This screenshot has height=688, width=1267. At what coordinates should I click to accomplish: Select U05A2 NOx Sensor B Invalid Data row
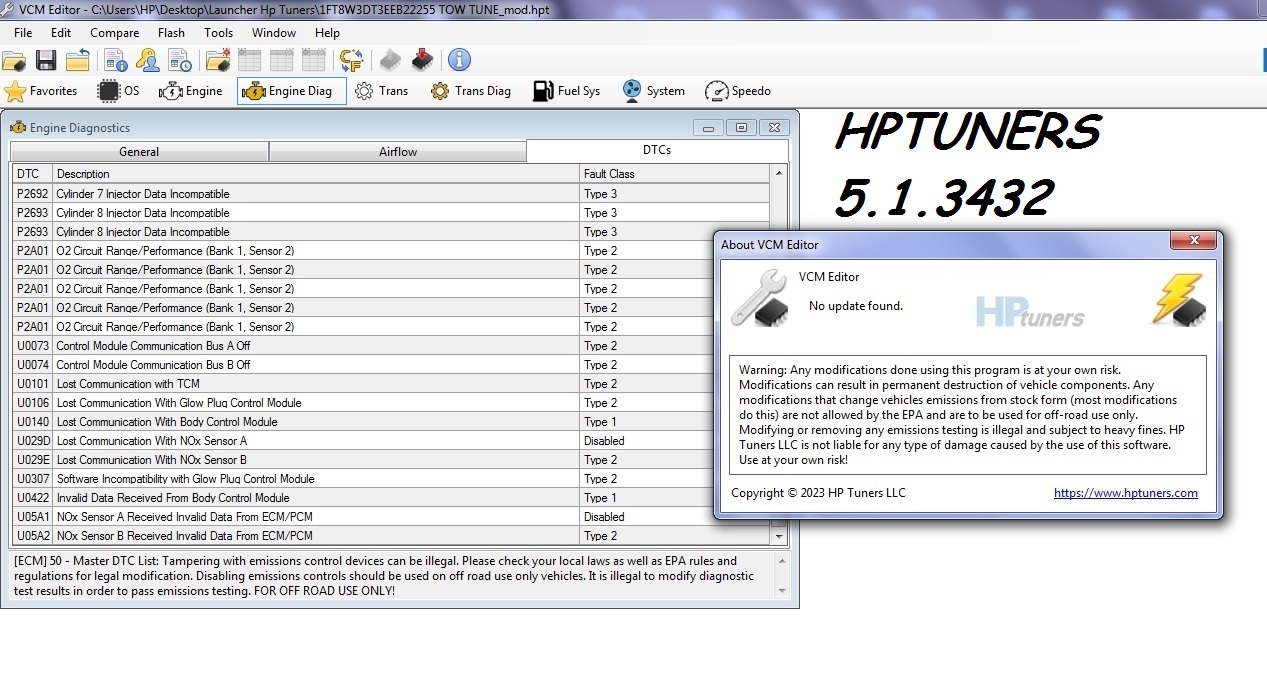point(391,536)
